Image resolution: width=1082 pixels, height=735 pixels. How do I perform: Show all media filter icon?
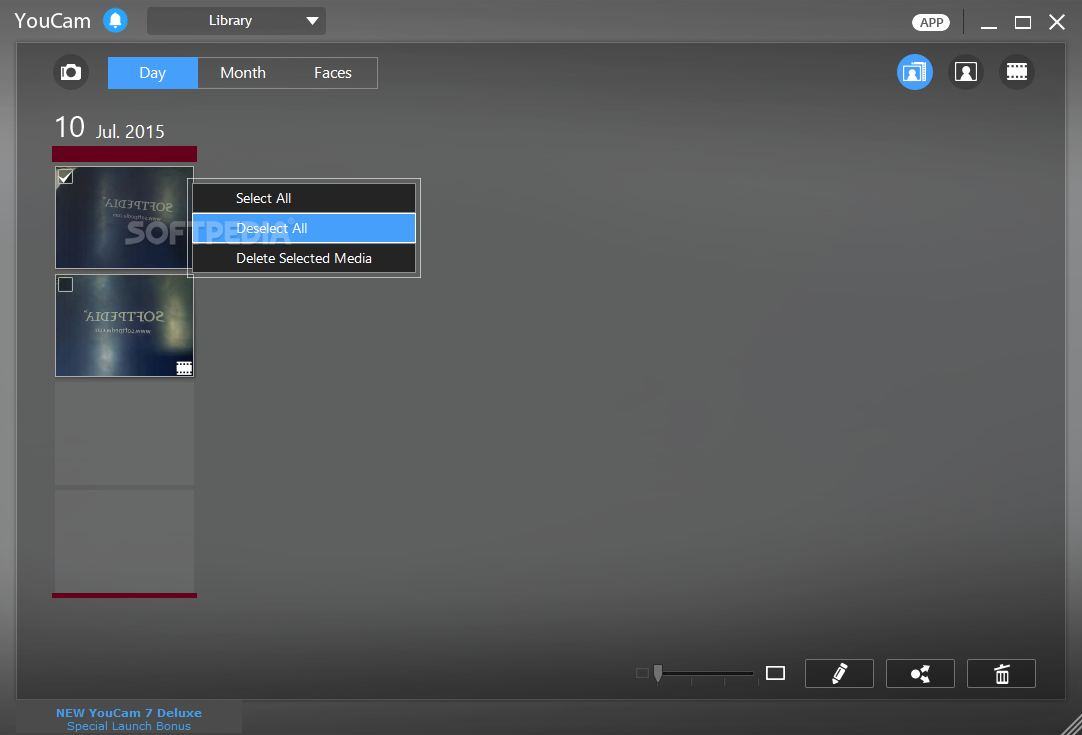pyautogui.click(x=914, y=72)
